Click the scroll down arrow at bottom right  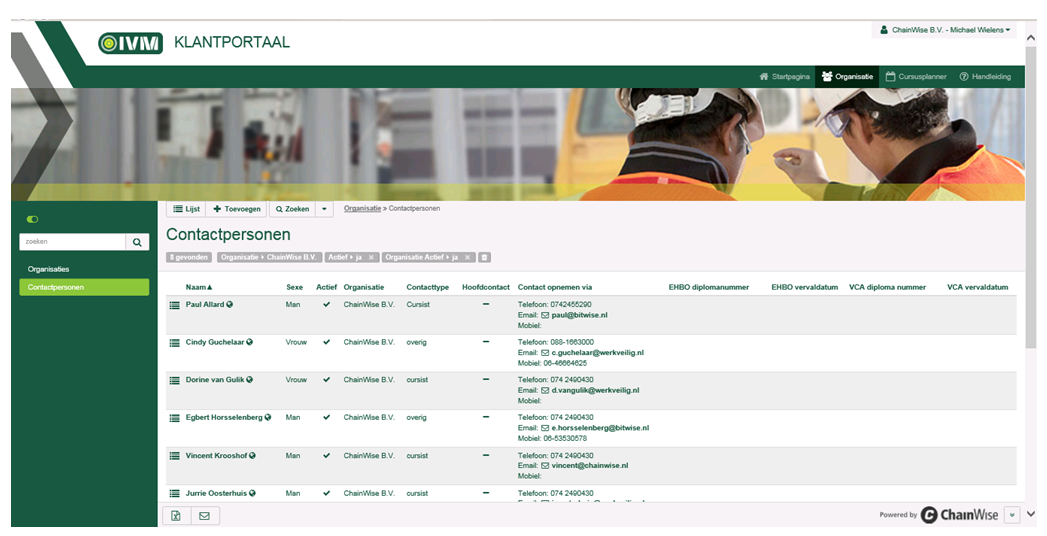click(x=1030, y=514)
